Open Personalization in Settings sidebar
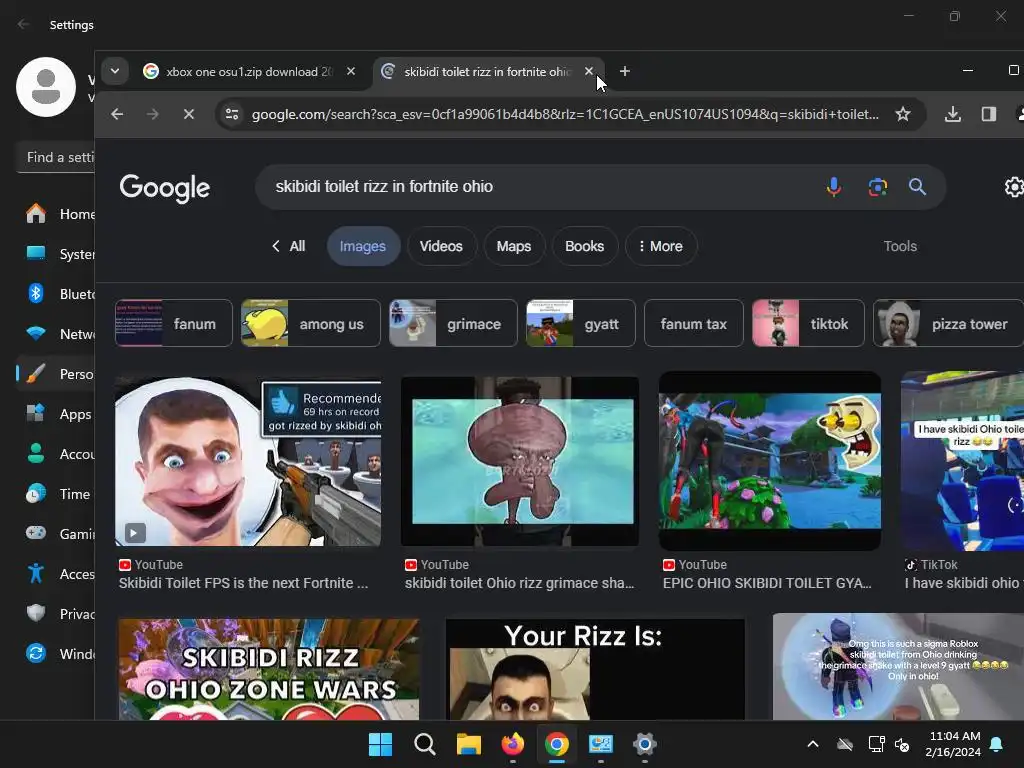1024x768 pixels. pyautogui.click(x=56, y=374)
